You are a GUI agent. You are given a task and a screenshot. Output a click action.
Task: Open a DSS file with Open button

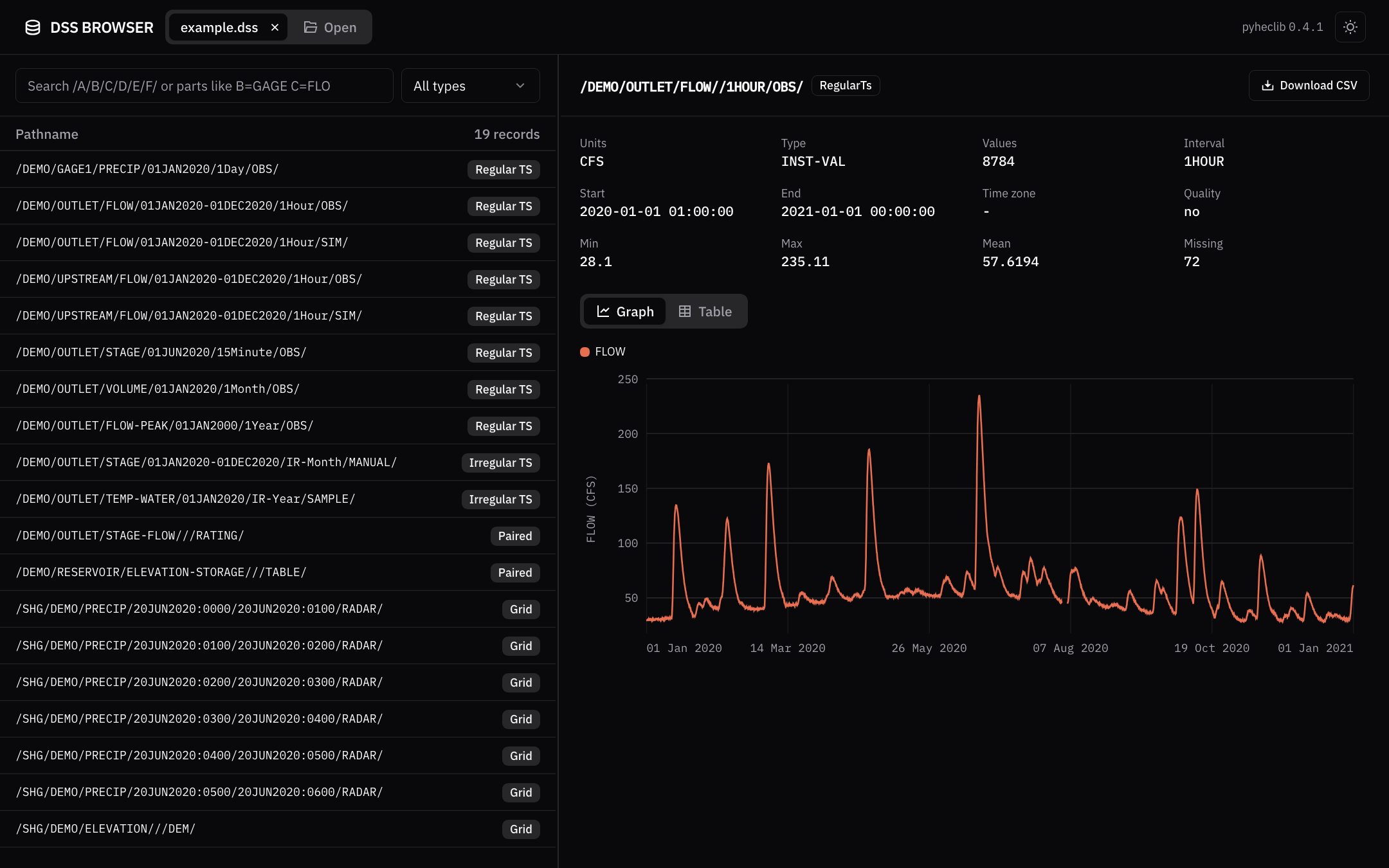330,27
